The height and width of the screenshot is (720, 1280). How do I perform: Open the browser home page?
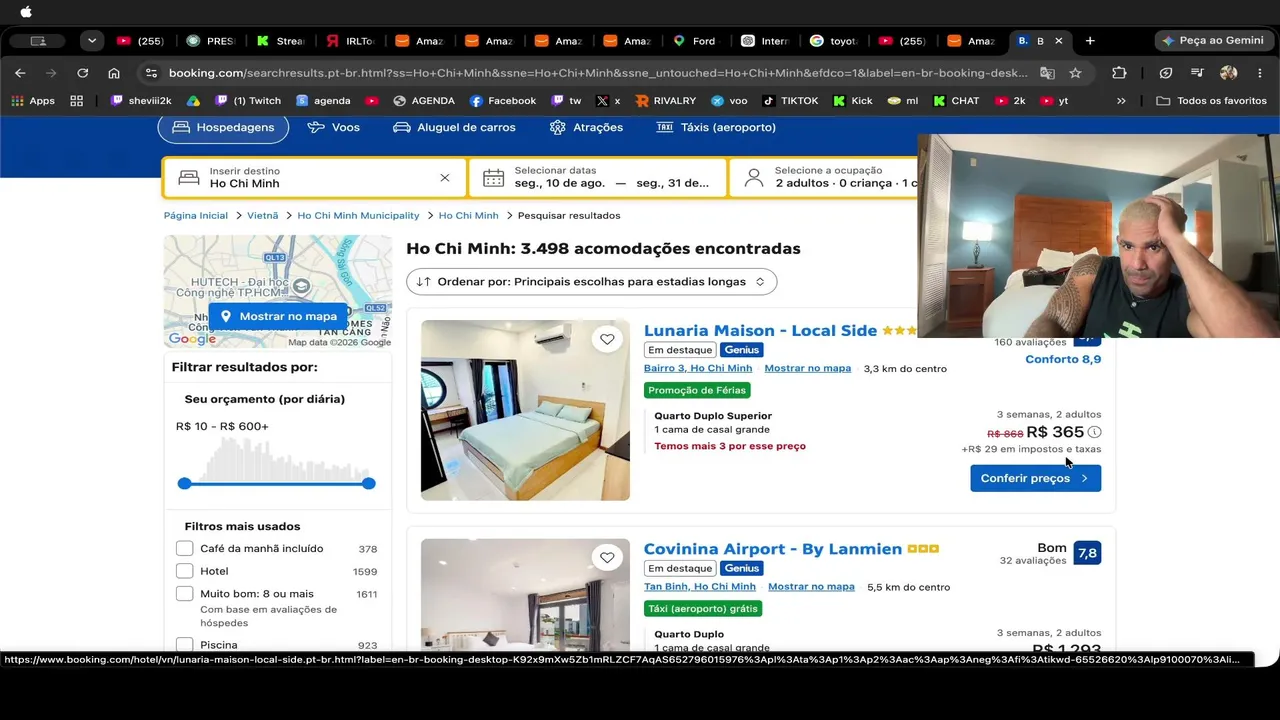coord(114,73)
